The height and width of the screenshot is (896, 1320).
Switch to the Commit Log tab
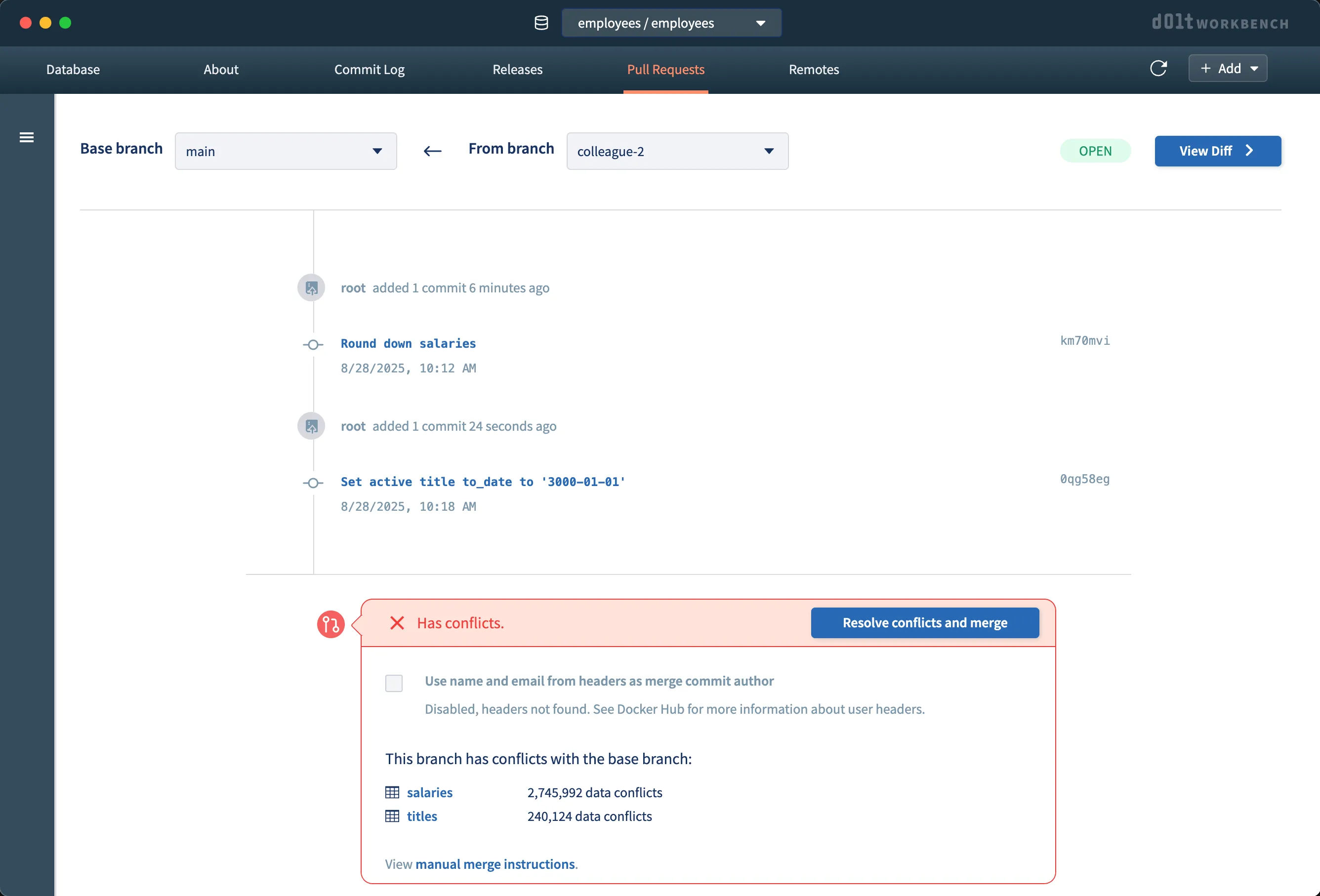369,69
